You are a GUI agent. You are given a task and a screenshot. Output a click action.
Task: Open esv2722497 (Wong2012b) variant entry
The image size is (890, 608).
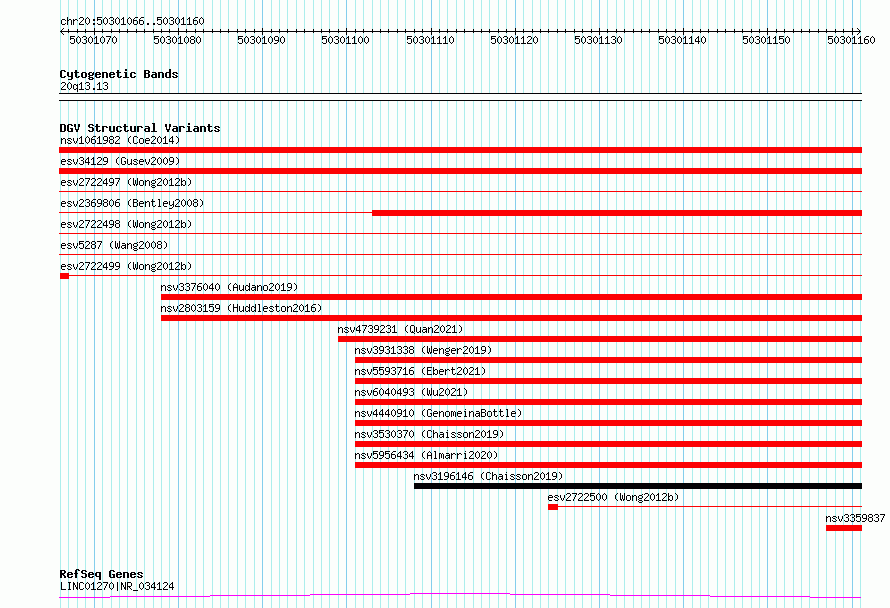click(x=126, y=182)
